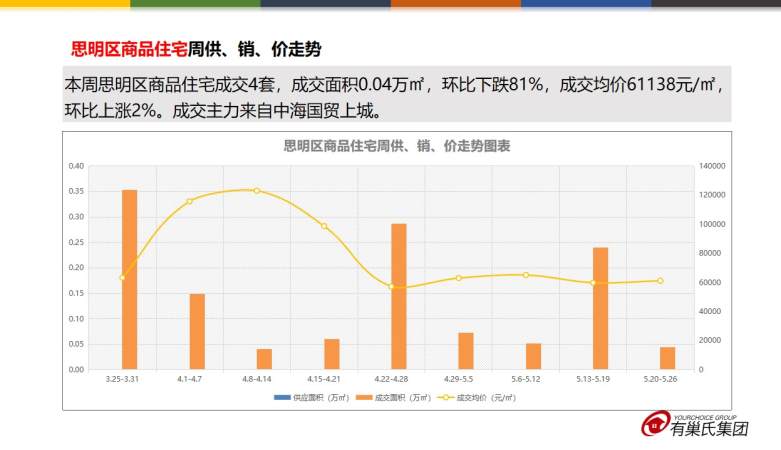Screen dimensions: 781x450
Task: Click the orange bar for week 5.6-5.12
Action: 533,356
